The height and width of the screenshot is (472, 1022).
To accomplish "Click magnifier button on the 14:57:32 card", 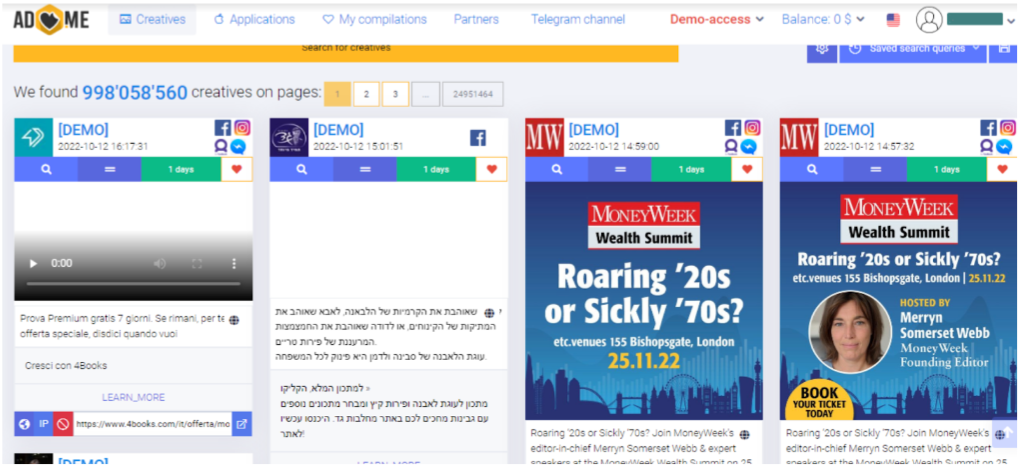I will [811, 170].
